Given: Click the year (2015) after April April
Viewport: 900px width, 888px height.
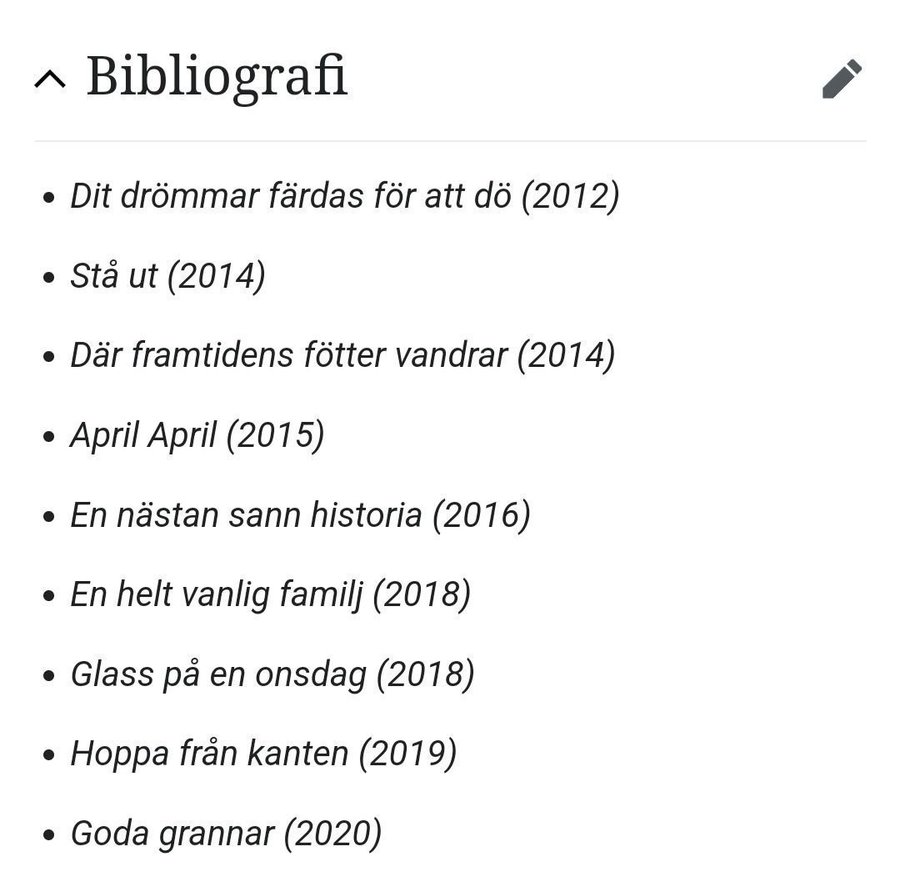Looking at the screenshot, I should tap(275, 436).
